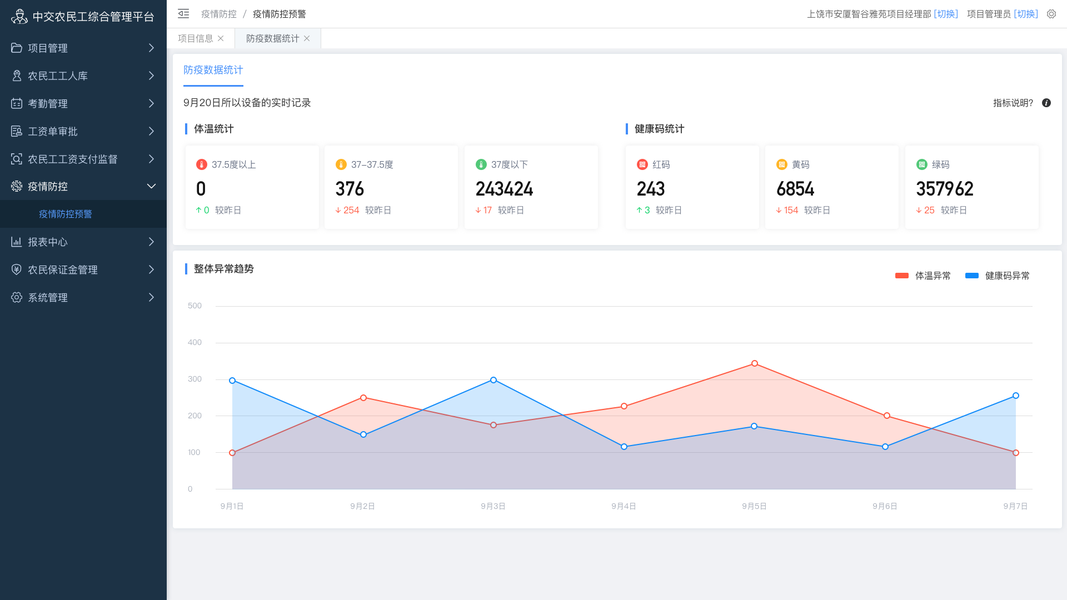The image size is (1067, 600).
Task: Click red thermometer icon for 37.5度以上
Action: pos(201,165)
